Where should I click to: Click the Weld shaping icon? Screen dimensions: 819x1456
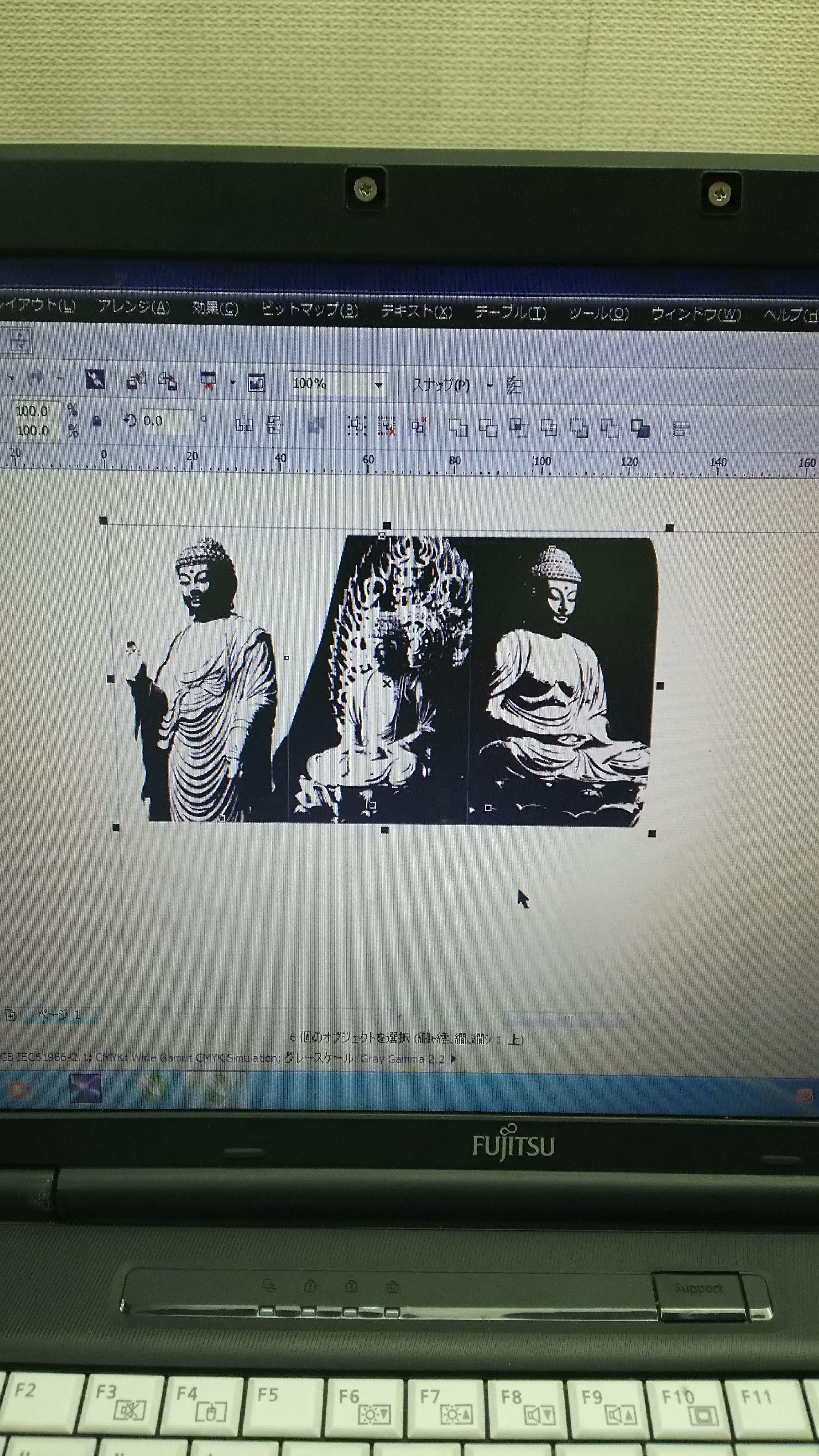(457, 427)
